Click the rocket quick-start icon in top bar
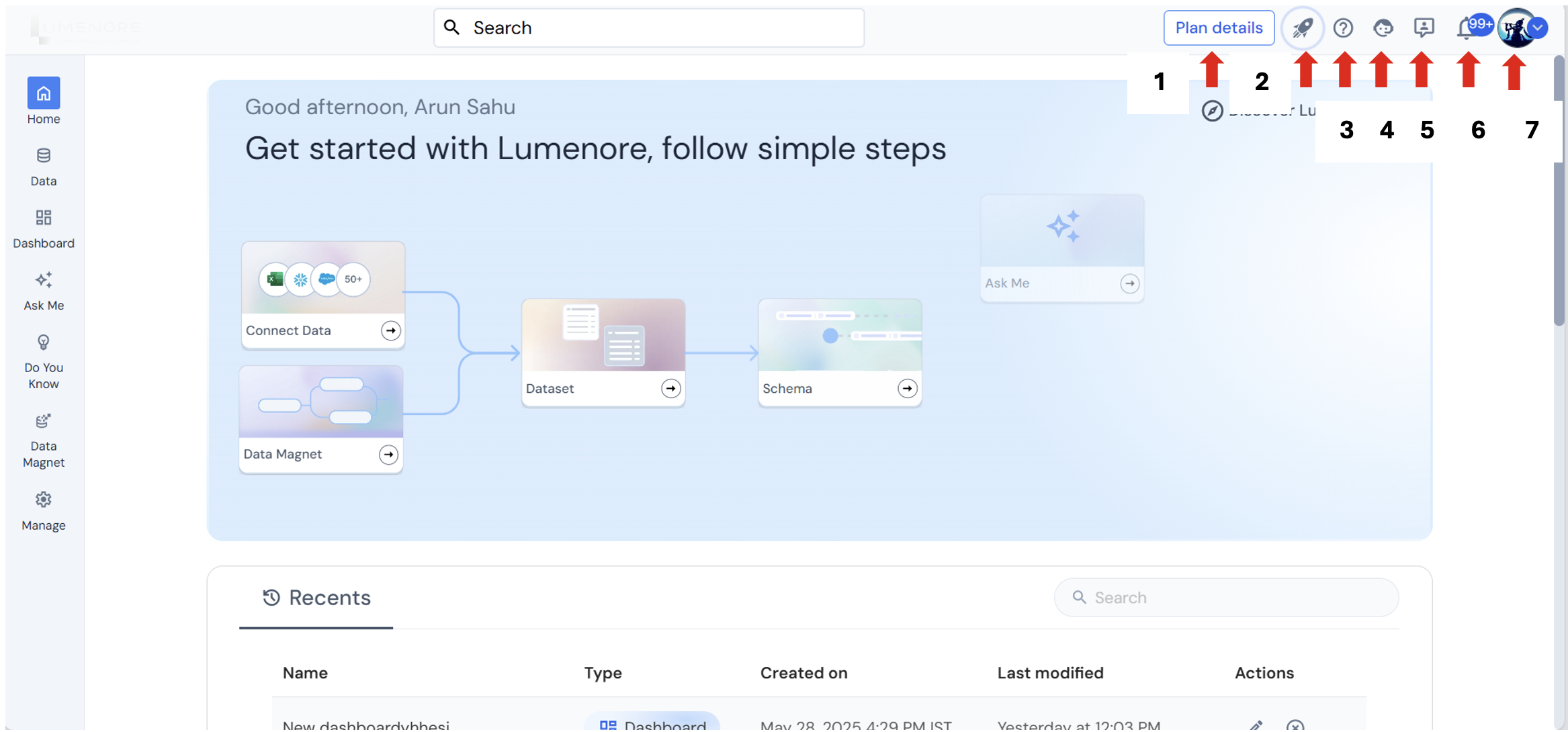1568x732 pixels. (1302, 28)
